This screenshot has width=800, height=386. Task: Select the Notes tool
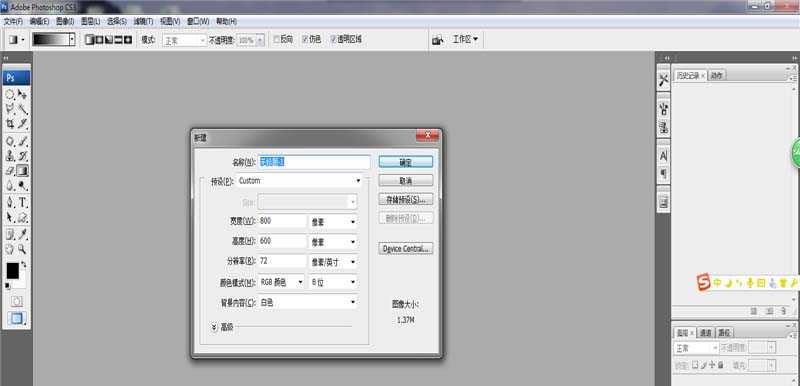[x=10, y=235]
